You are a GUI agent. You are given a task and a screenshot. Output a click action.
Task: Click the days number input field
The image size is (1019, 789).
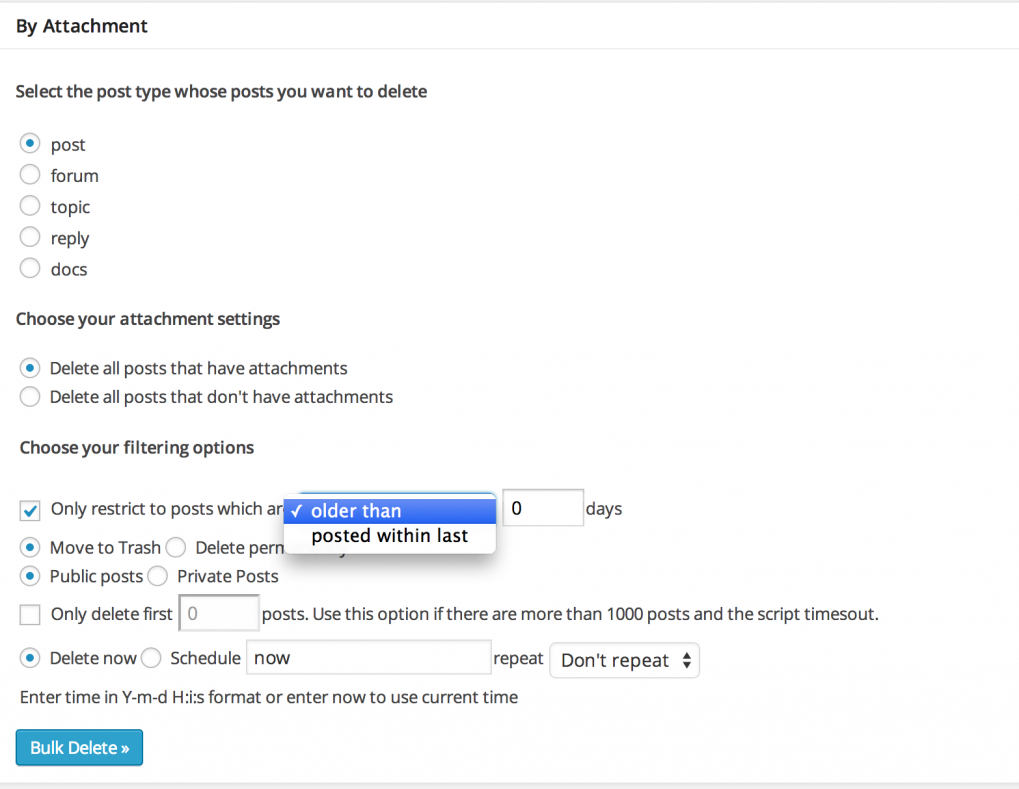[x=542, y=508]
